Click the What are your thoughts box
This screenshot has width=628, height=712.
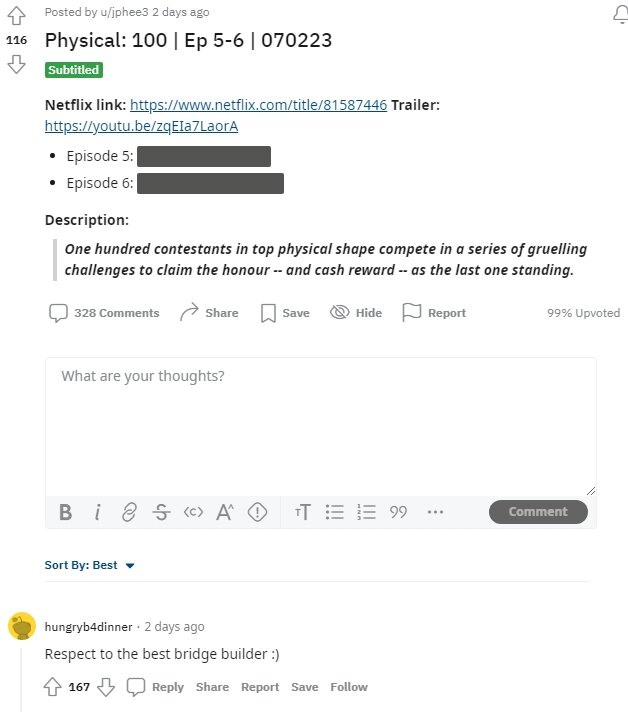click(x=321, y=426)
